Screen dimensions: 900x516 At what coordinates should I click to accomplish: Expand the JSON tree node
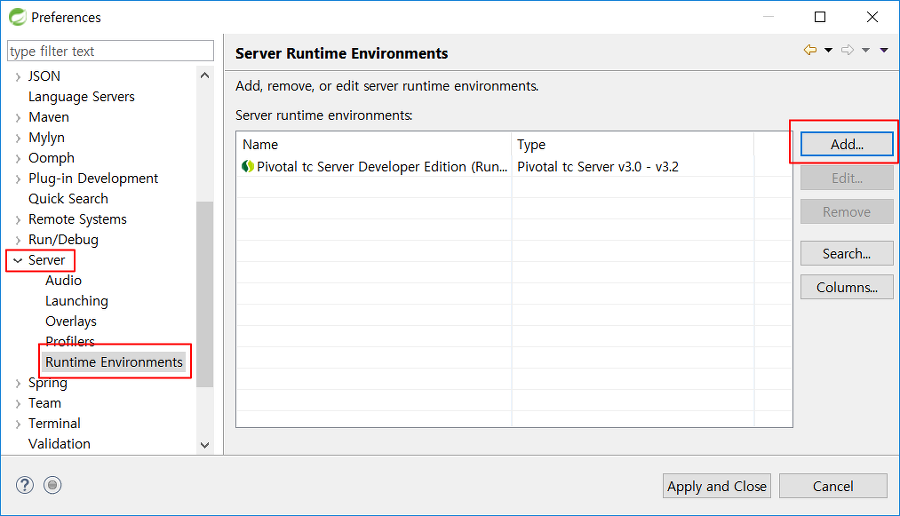[x=18, y=76]
